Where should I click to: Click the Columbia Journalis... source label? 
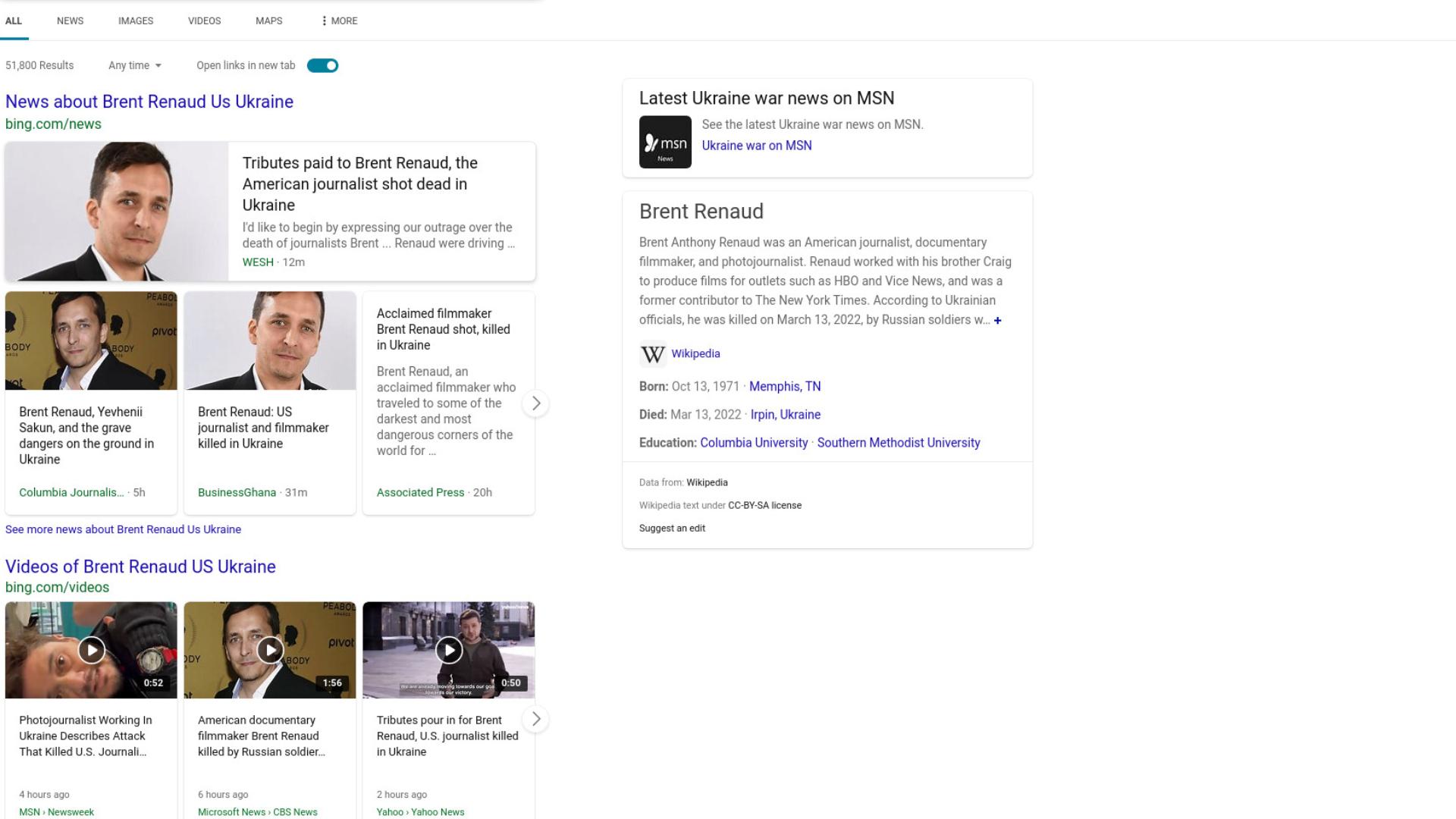[x=71, y=492]
